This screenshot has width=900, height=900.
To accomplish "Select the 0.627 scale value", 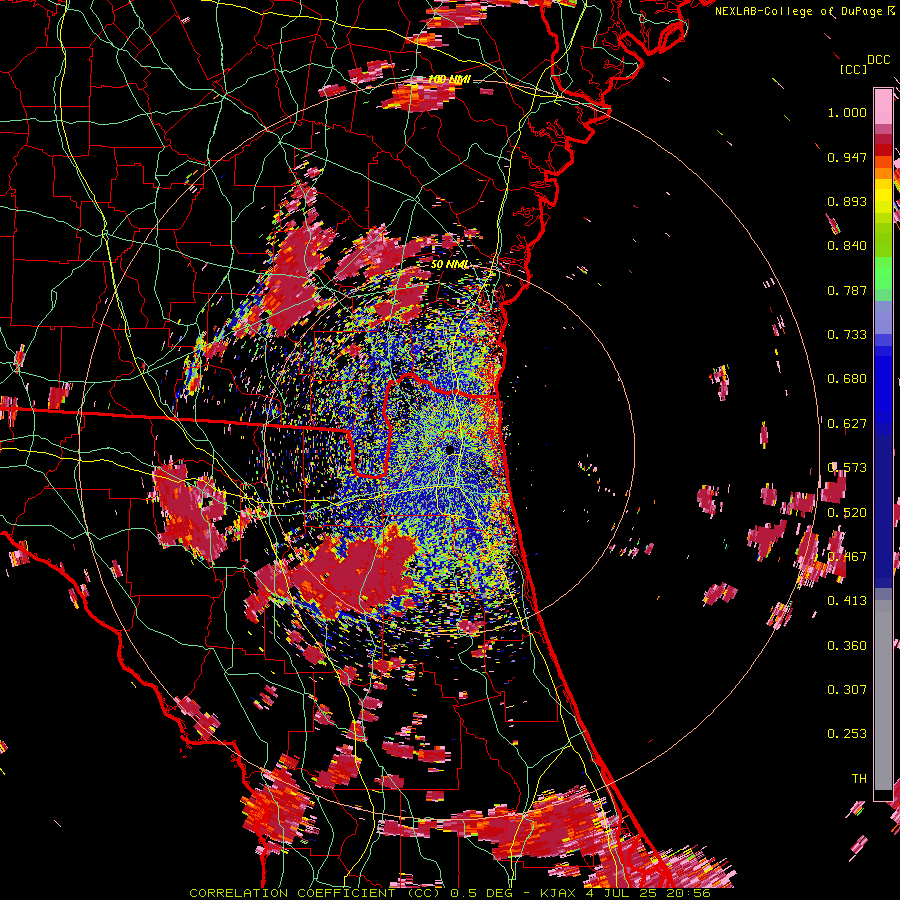I will (847, 424).
